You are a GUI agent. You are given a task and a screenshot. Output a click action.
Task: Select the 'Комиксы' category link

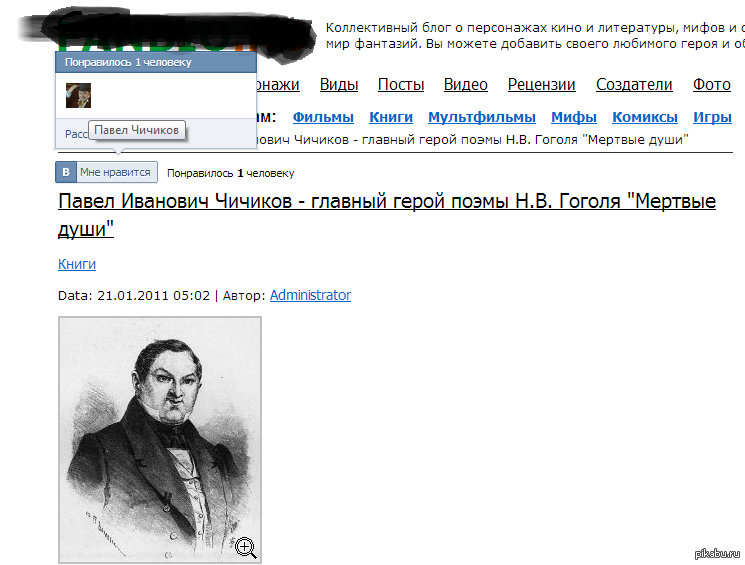pos(645,117)
